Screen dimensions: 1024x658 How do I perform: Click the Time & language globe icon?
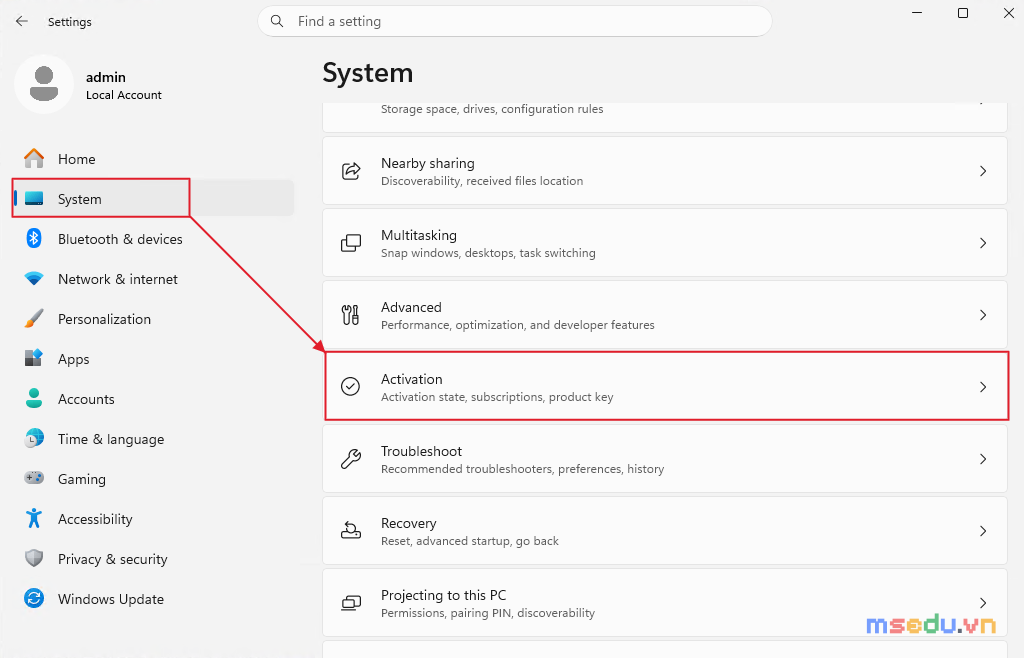(34, 439)
